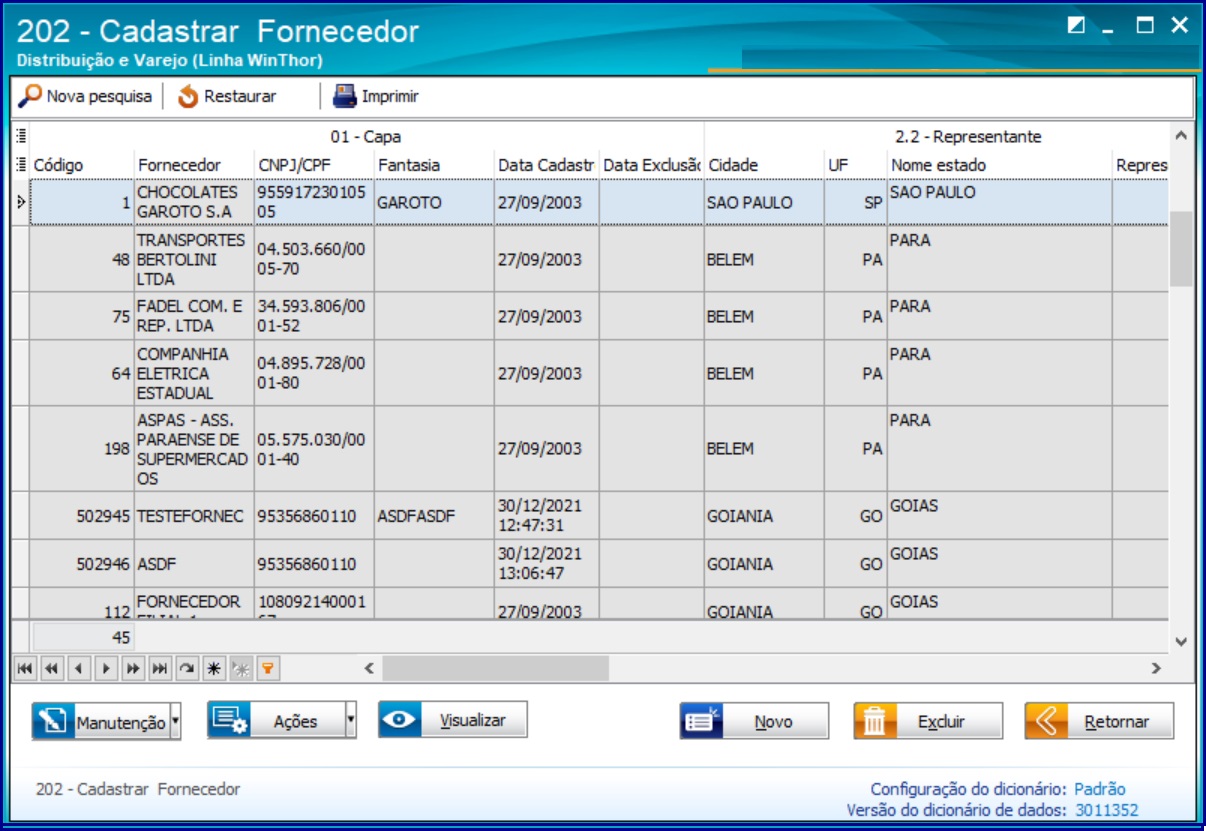Click the ASDFASDF fantasia cell
Screen dimensions: 1206x831
click(x=434, y=516)
